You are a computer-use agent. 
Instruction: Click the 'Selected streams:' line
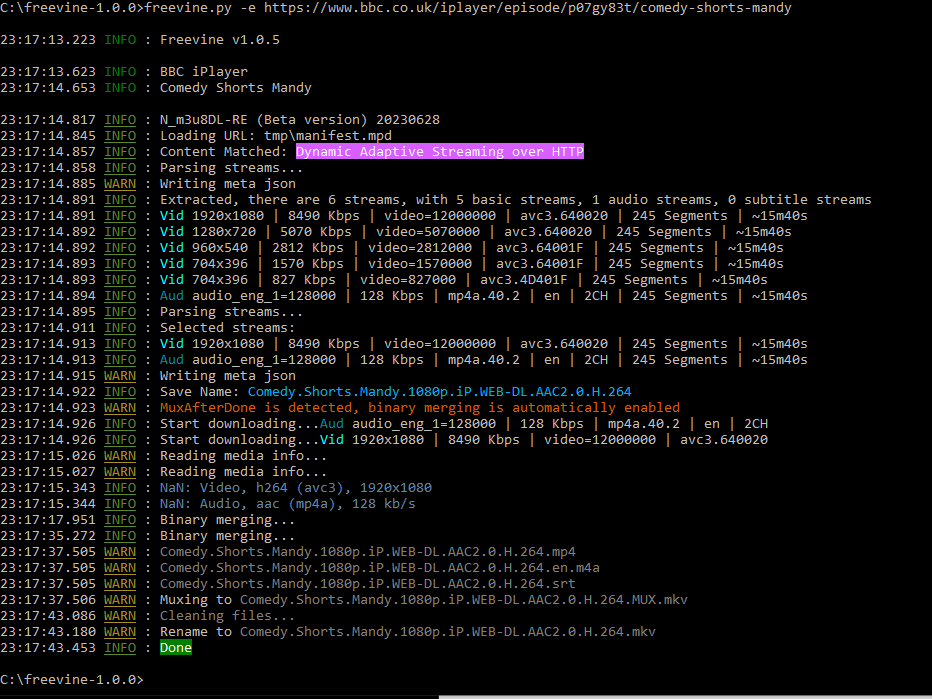227,328
